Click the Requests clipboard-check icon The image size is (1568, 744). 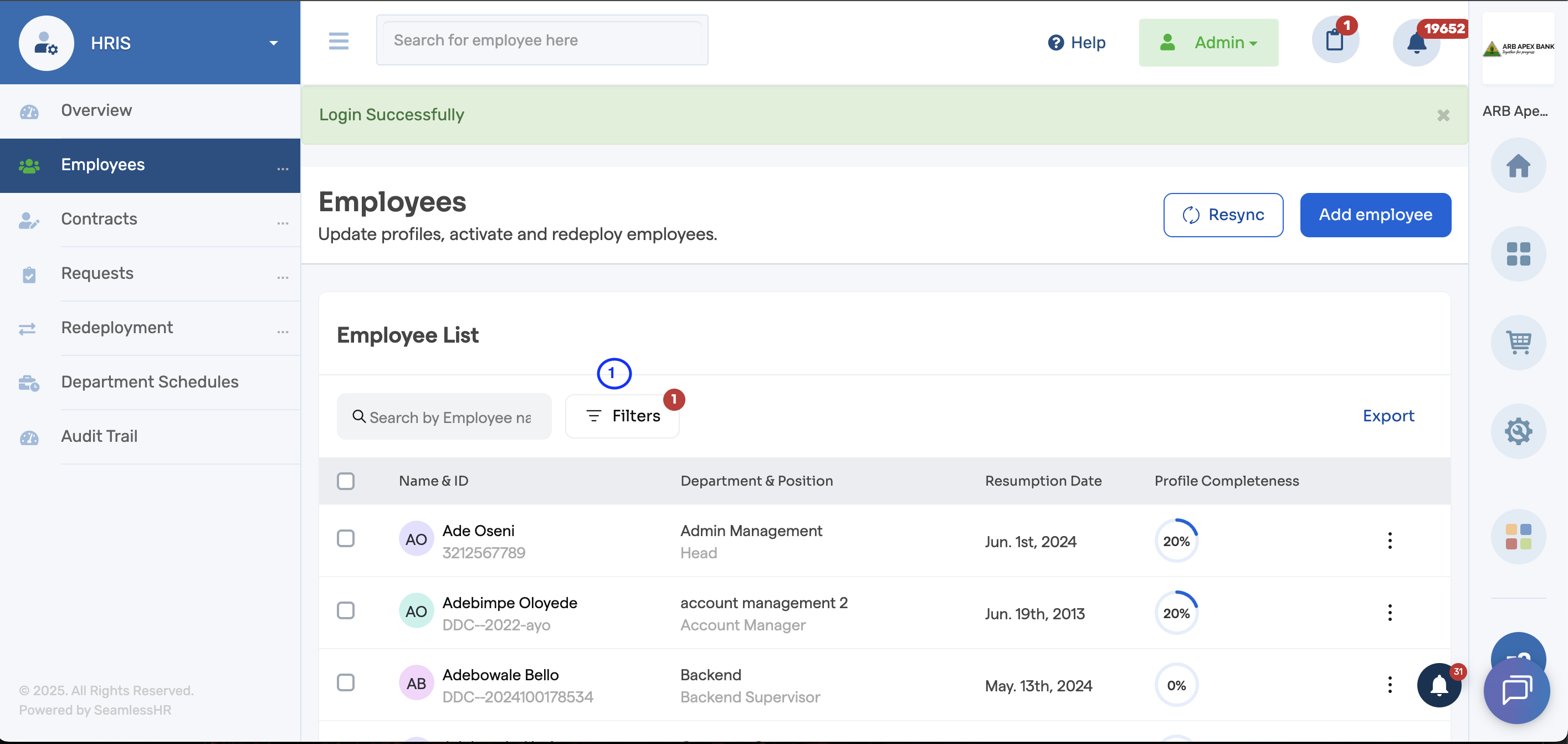[29, 274]
